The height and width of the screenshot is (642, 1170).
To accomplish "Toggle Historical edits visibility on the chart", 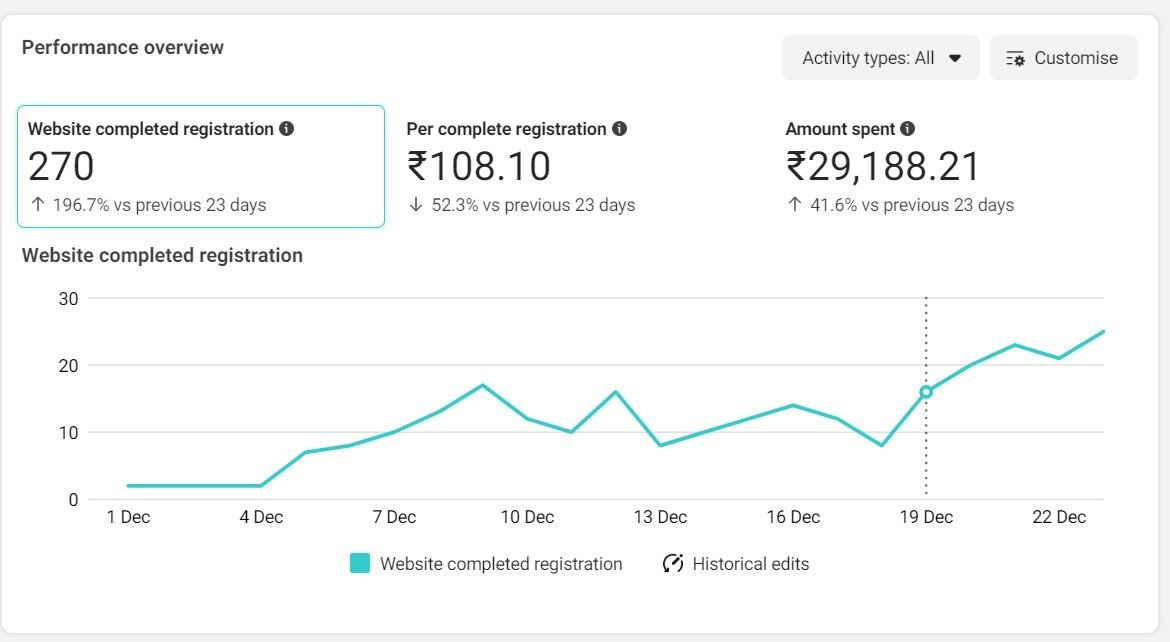I will tap(750, 563).
